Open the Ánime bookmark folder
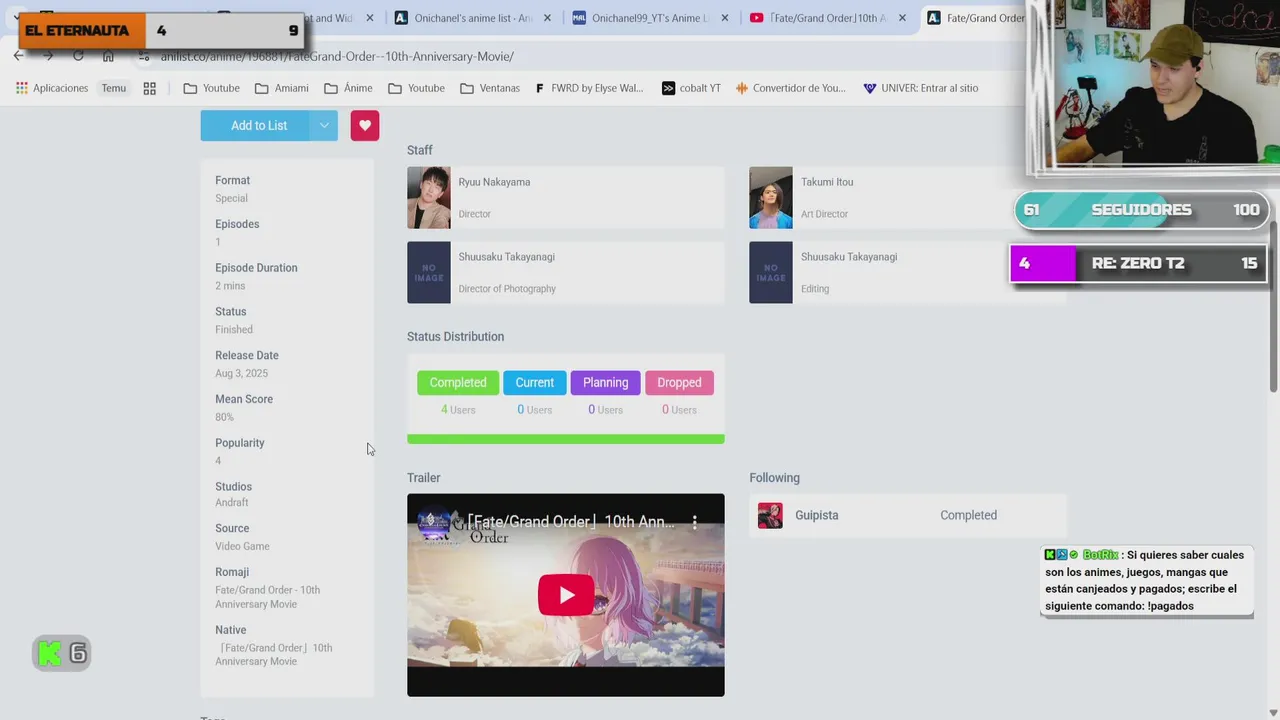This screenshot has width=1280, height=720. tap(348, 88)
